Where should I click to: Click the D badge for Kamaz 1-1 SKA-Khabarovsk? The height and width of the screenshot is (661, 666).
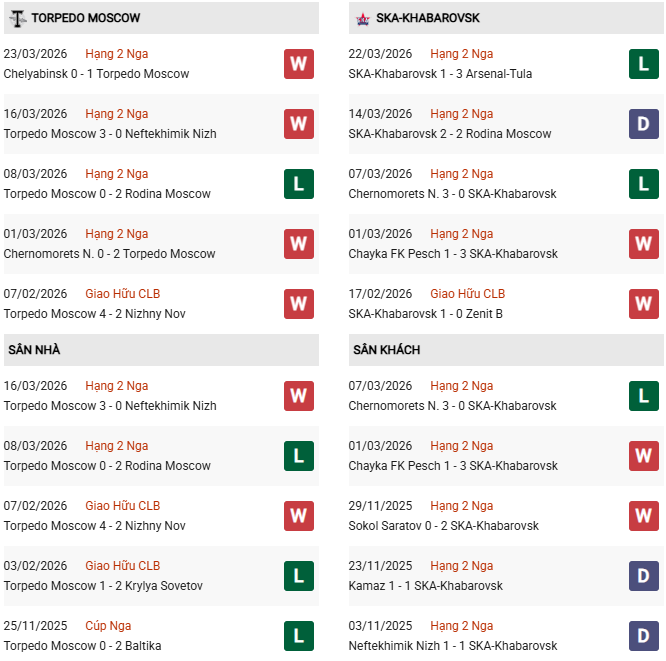643,576
